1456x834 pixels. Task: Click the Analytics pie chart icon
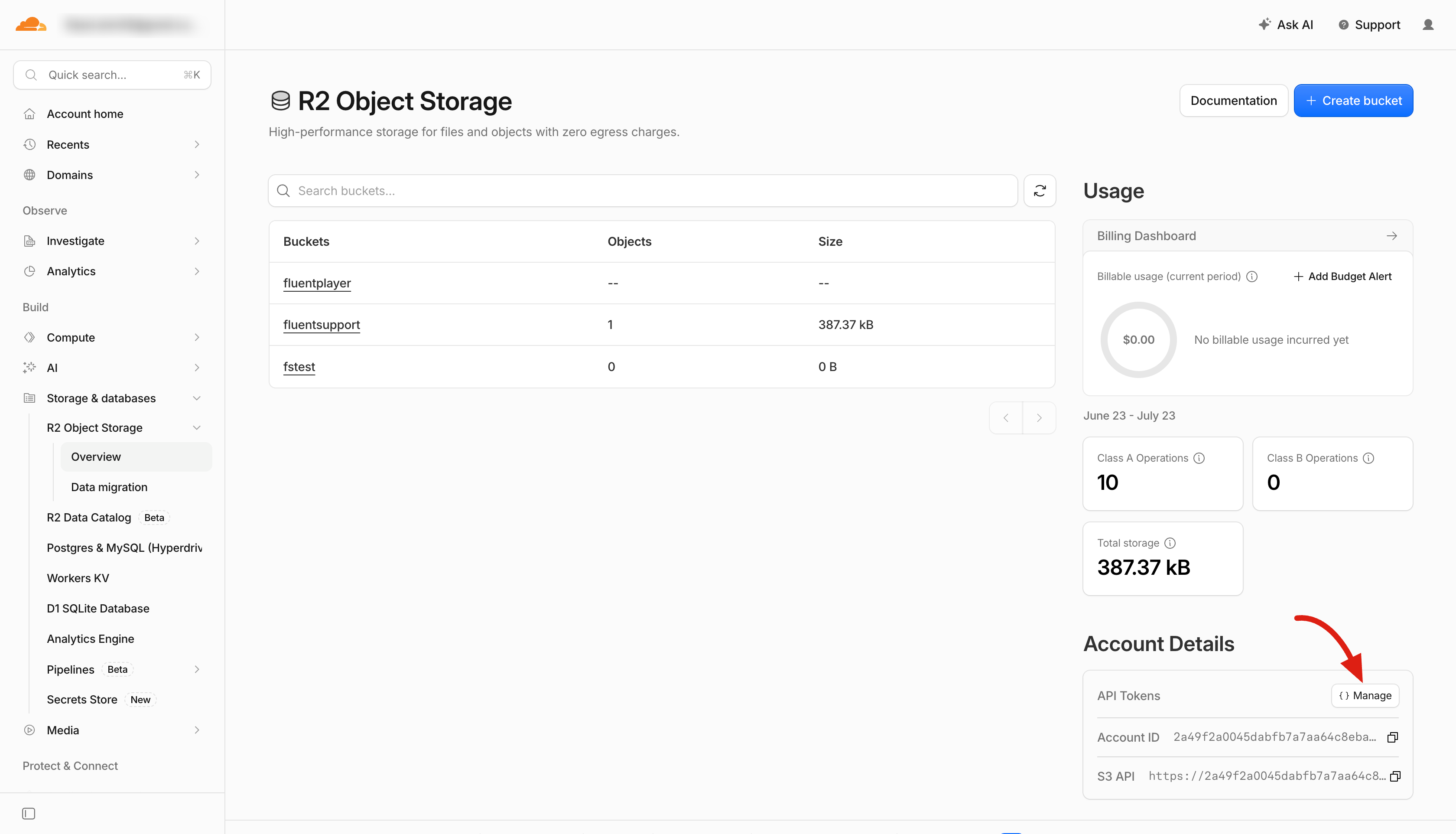(x=30, y=271)
